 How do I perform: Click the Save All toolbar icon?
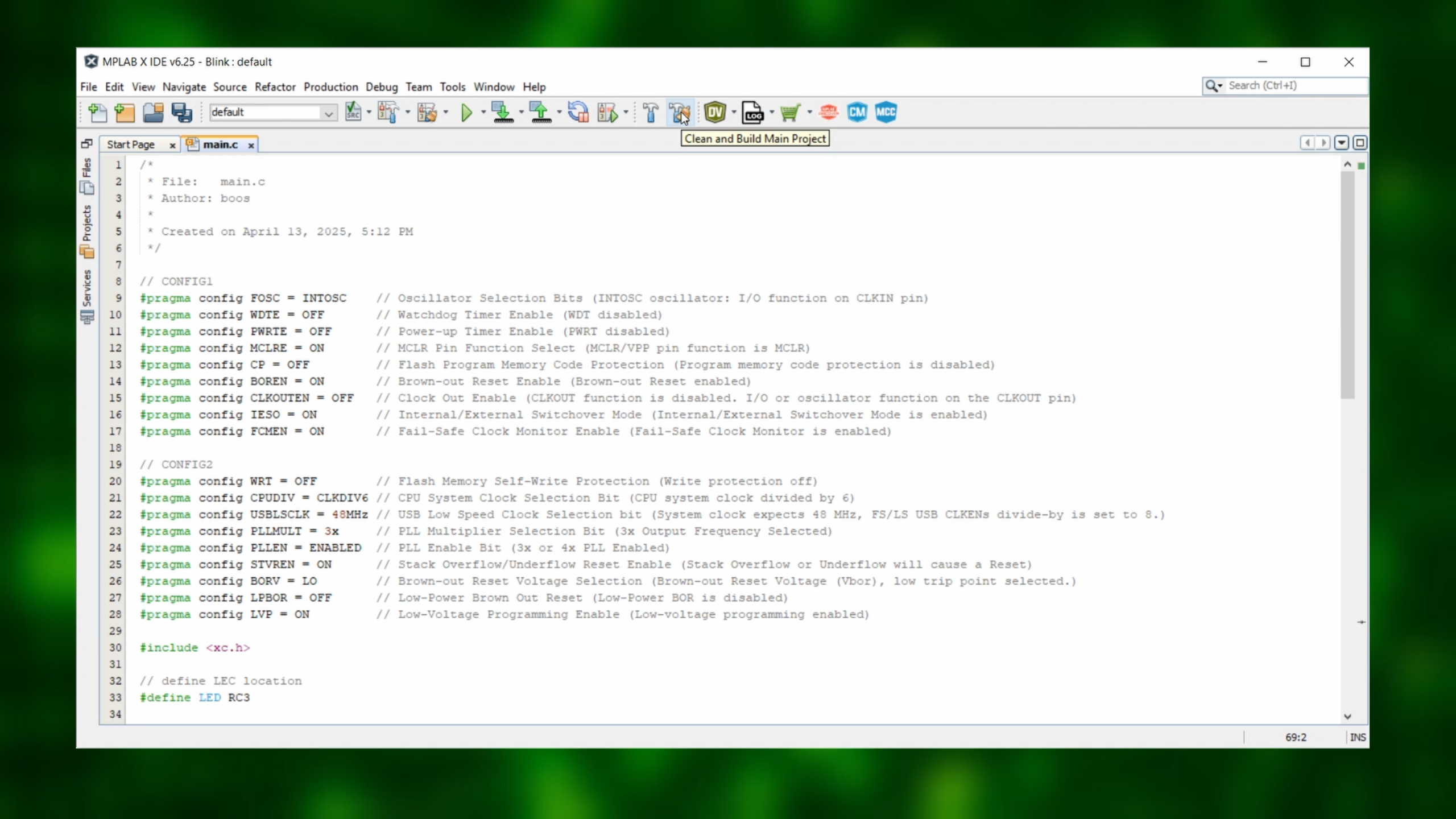[x=182, y=113]
